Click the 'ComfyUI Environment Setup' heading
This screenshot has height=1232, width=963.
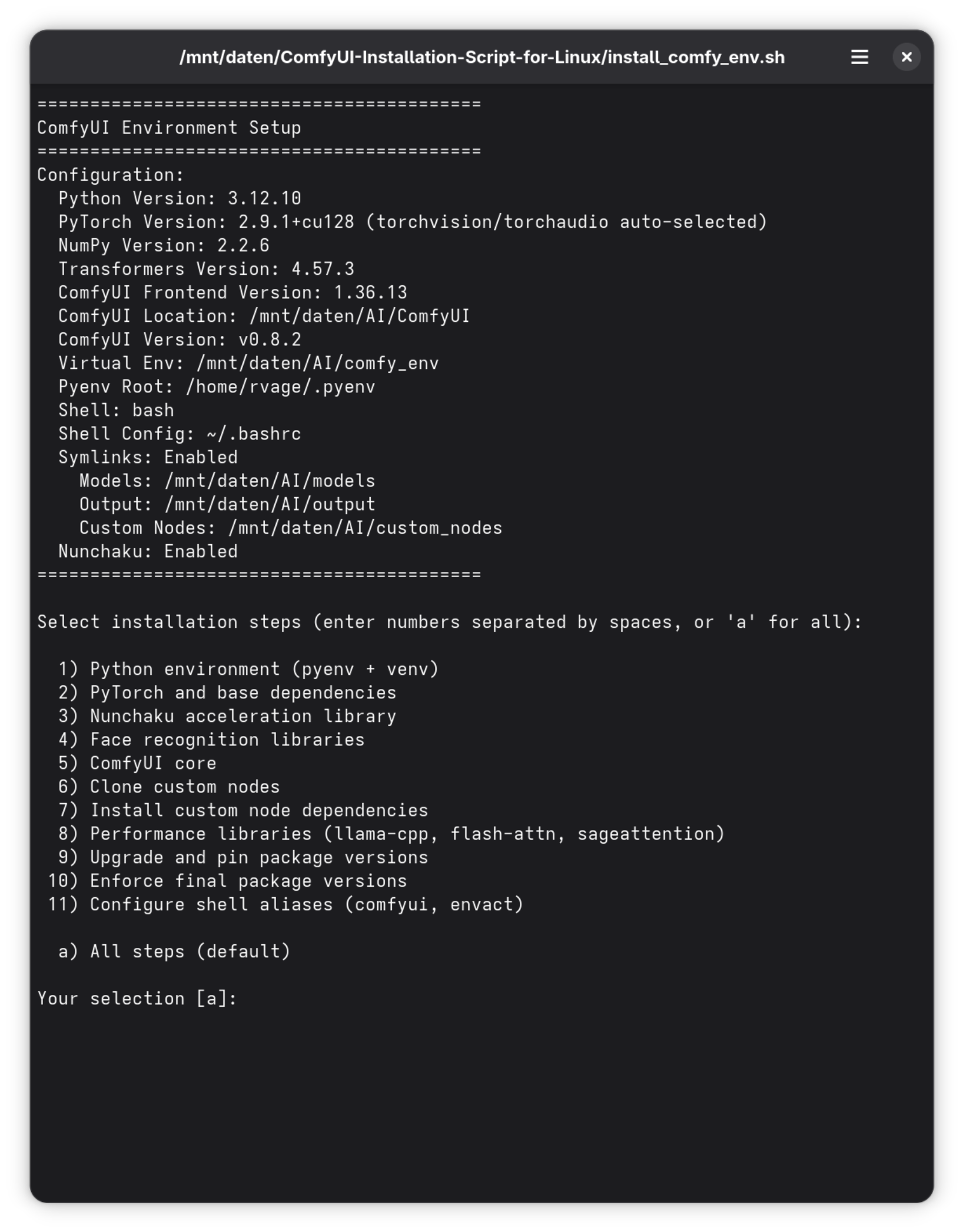tap(169, 128)
